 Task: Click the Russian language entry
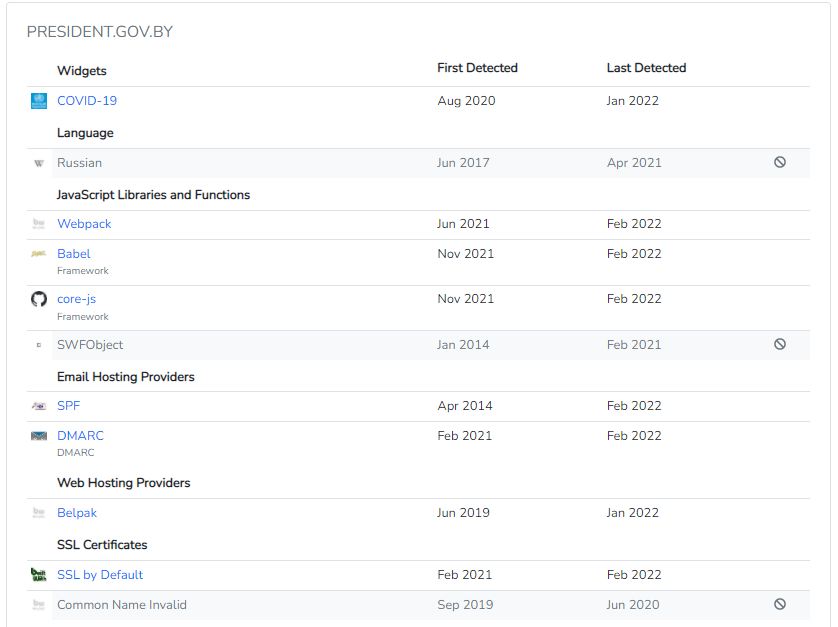[79, 162]
